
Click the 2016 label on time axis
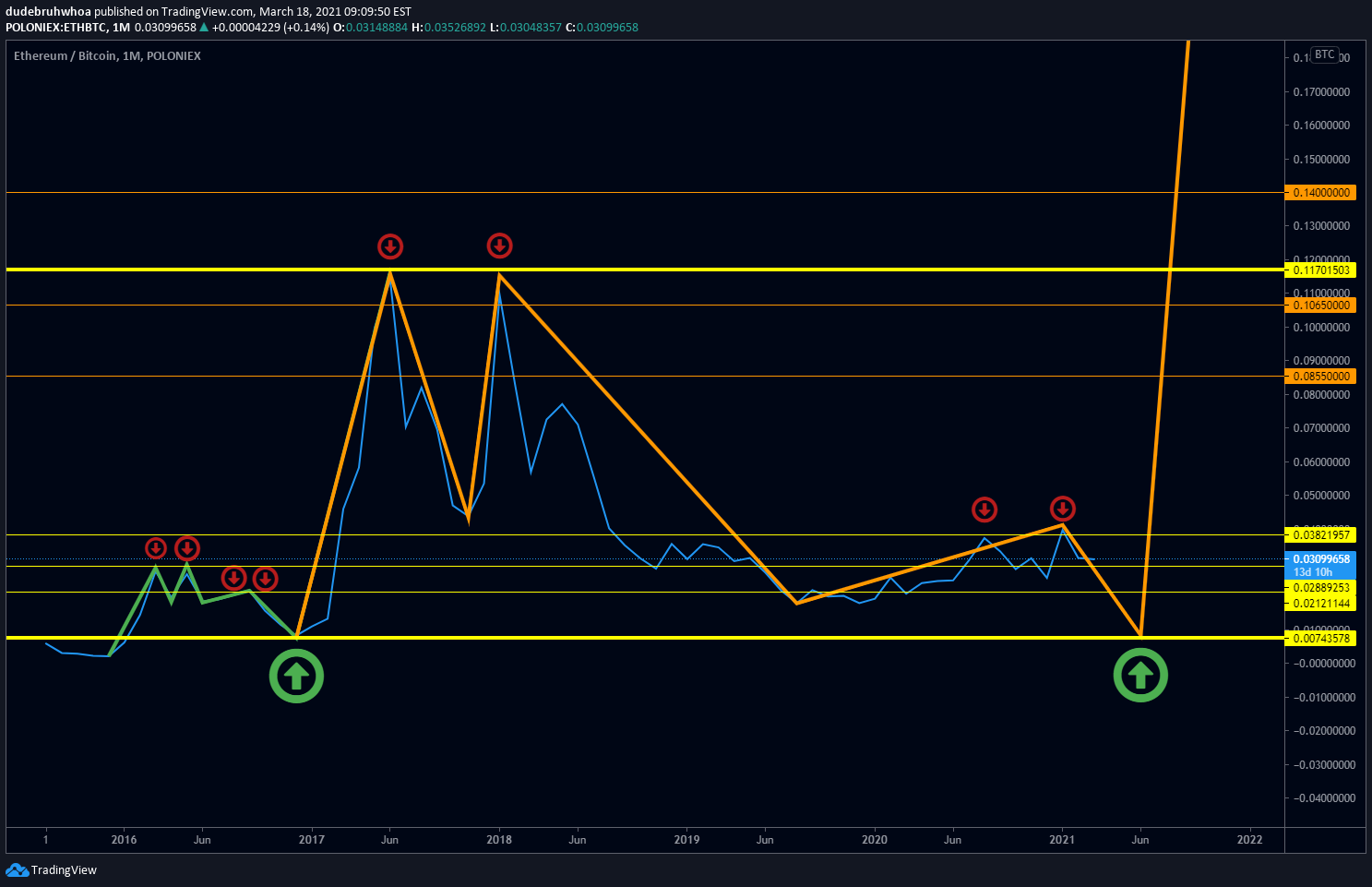point(124,840)
